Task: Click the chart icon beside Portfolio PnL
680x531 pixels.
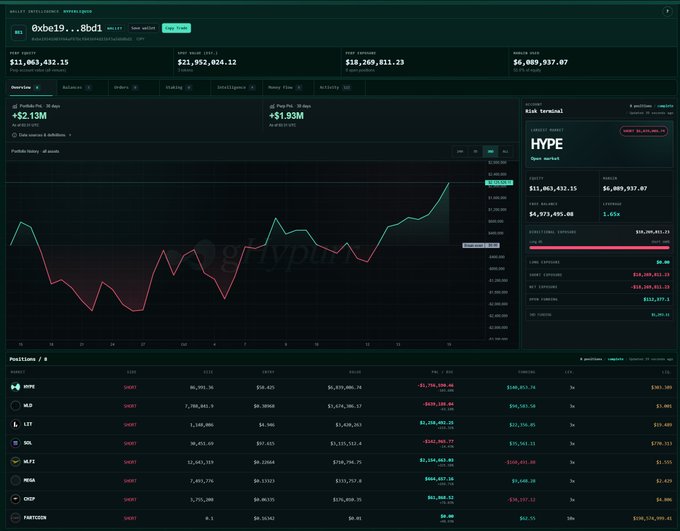Action: tap(15, 106)
